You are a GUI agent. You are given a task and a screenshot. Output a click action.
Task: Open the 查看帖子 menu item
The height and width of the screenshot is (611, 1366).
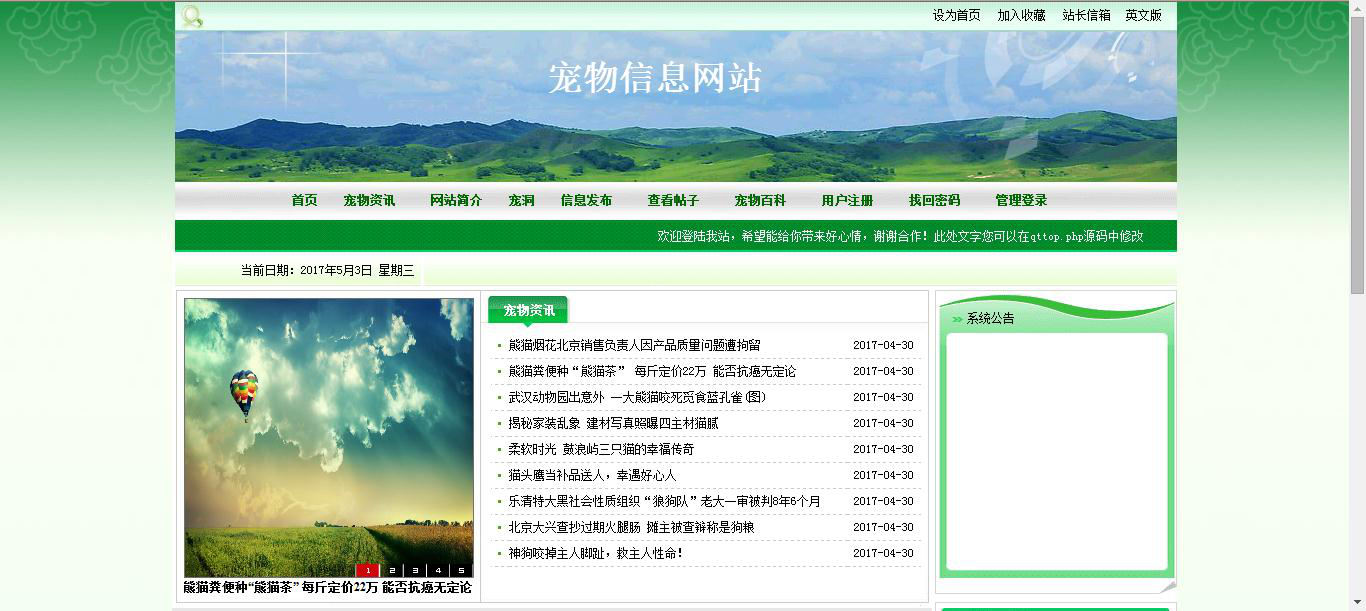click(x=672, y=200)
